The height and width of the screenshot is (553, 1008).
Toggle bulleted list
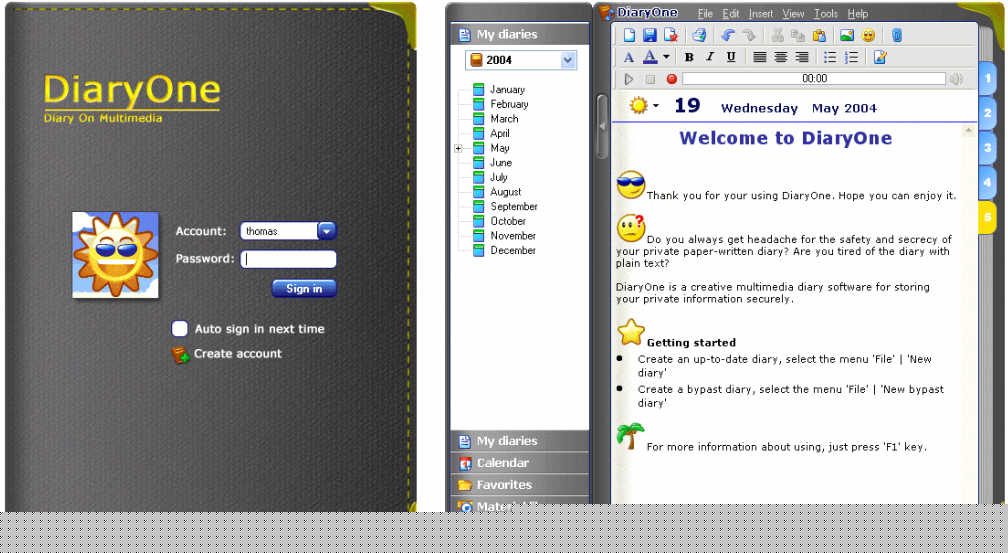830,57
